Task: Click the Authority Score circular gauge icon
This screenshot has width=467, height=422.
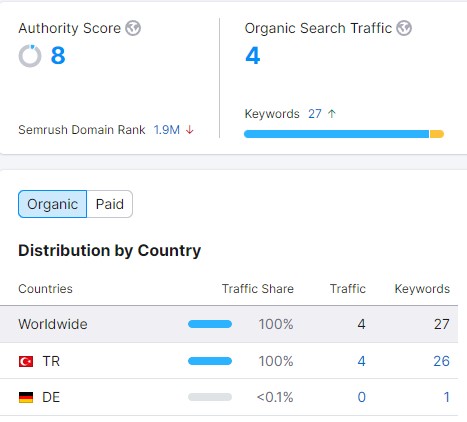Action: [x=30, y=56]
